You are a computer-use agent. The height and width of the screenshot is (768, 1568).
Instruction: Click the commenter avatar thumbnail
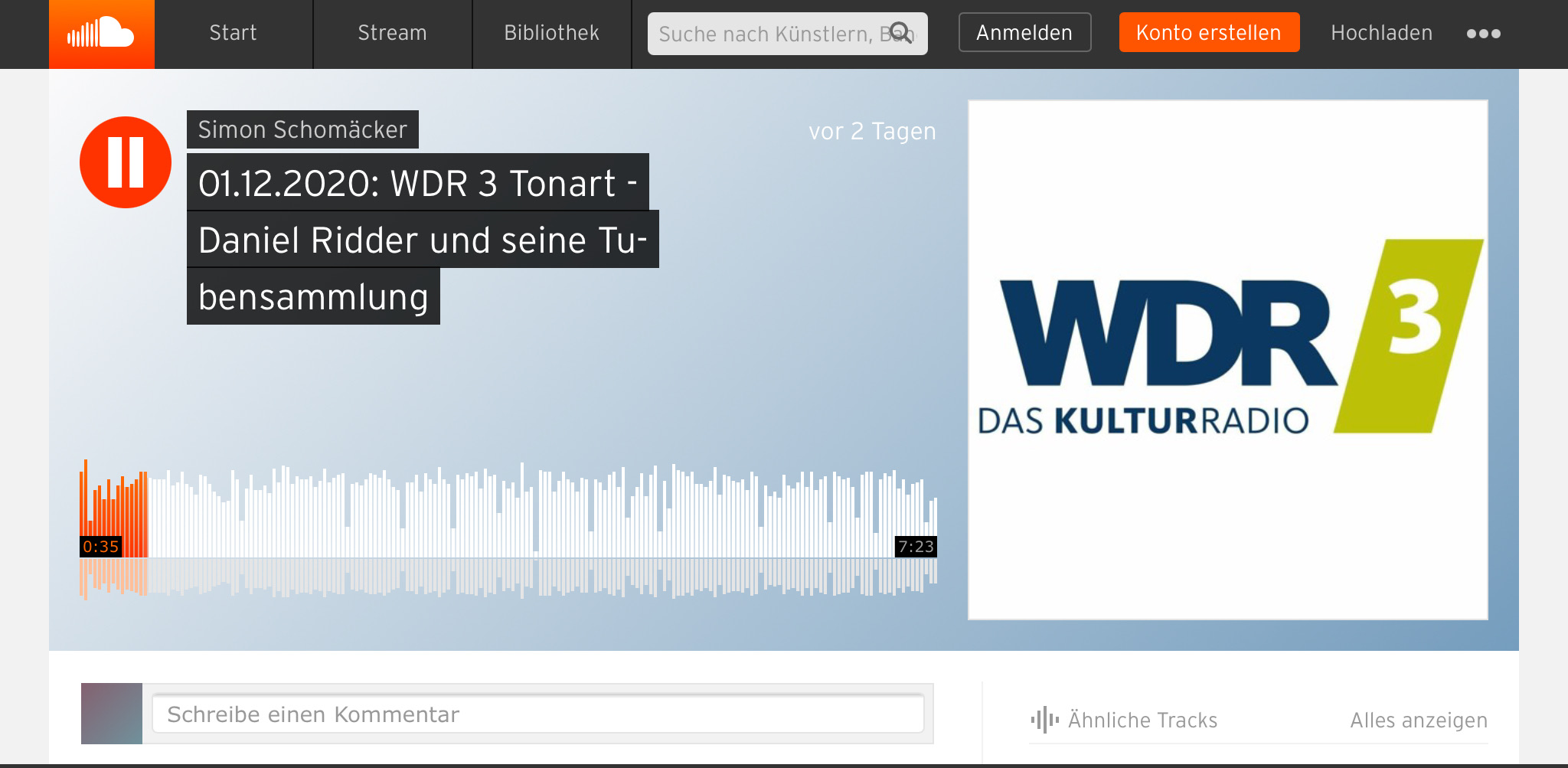112,714
